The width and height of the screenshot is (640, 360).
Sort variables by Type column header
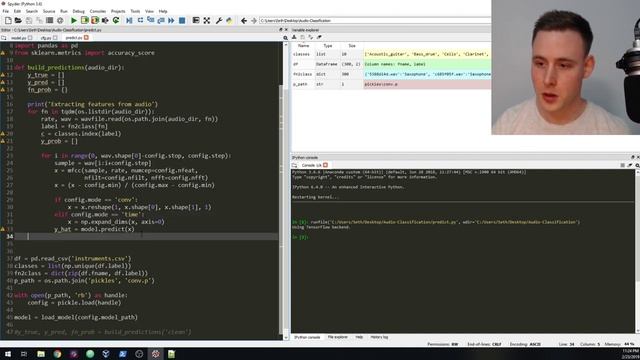[327, 46]
